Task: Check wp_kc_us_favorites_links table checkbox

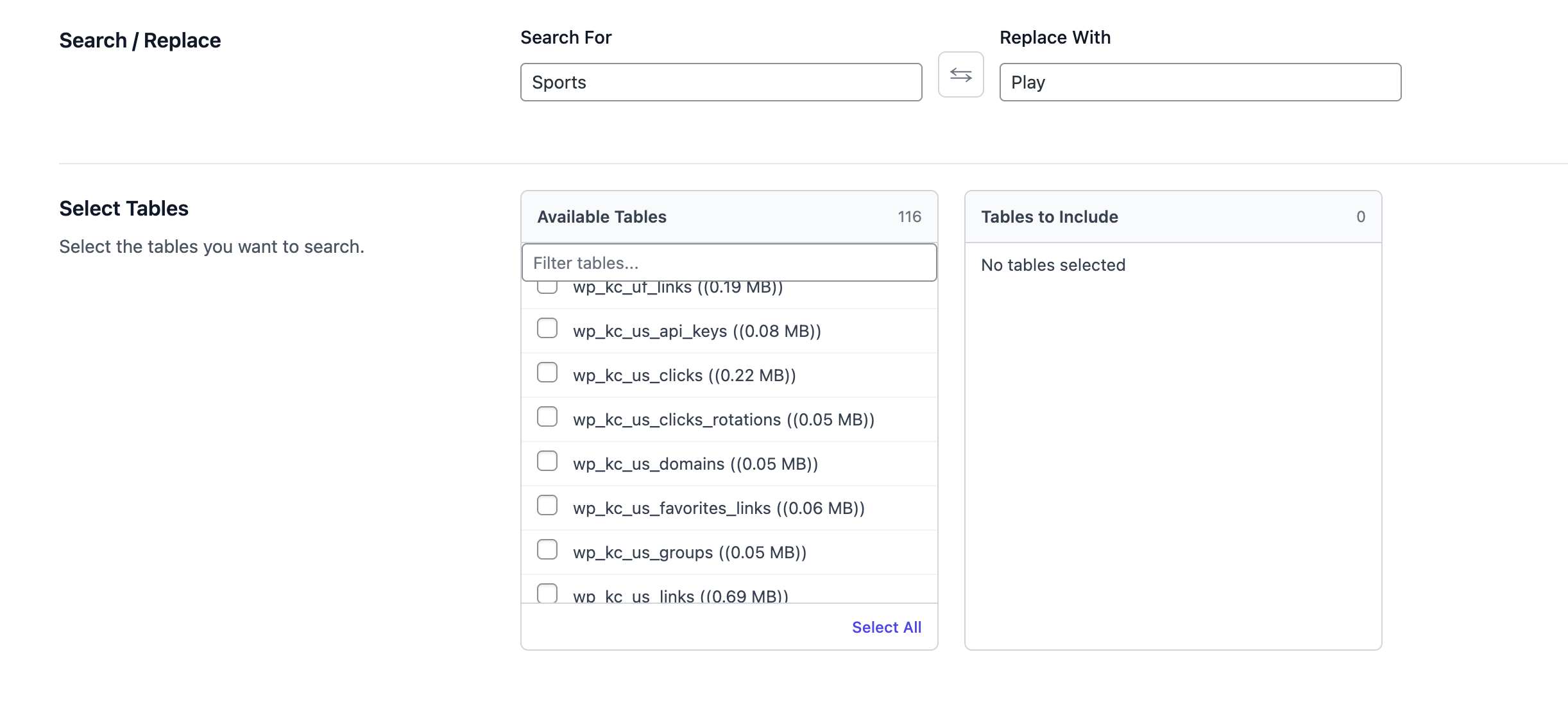Action: pyautogui.click(x=547, y=506)
